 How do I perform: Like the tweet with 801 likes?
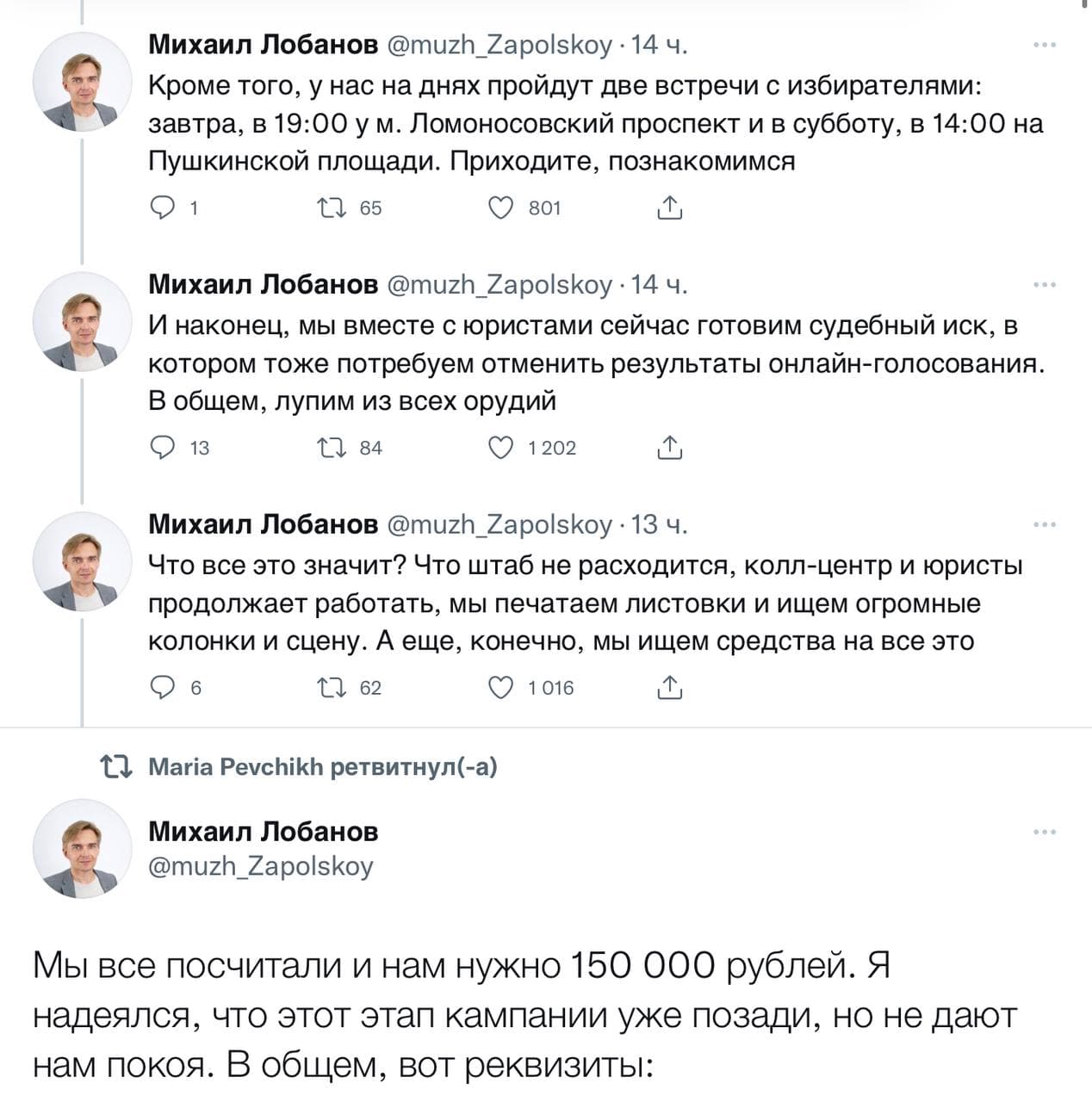501,207
